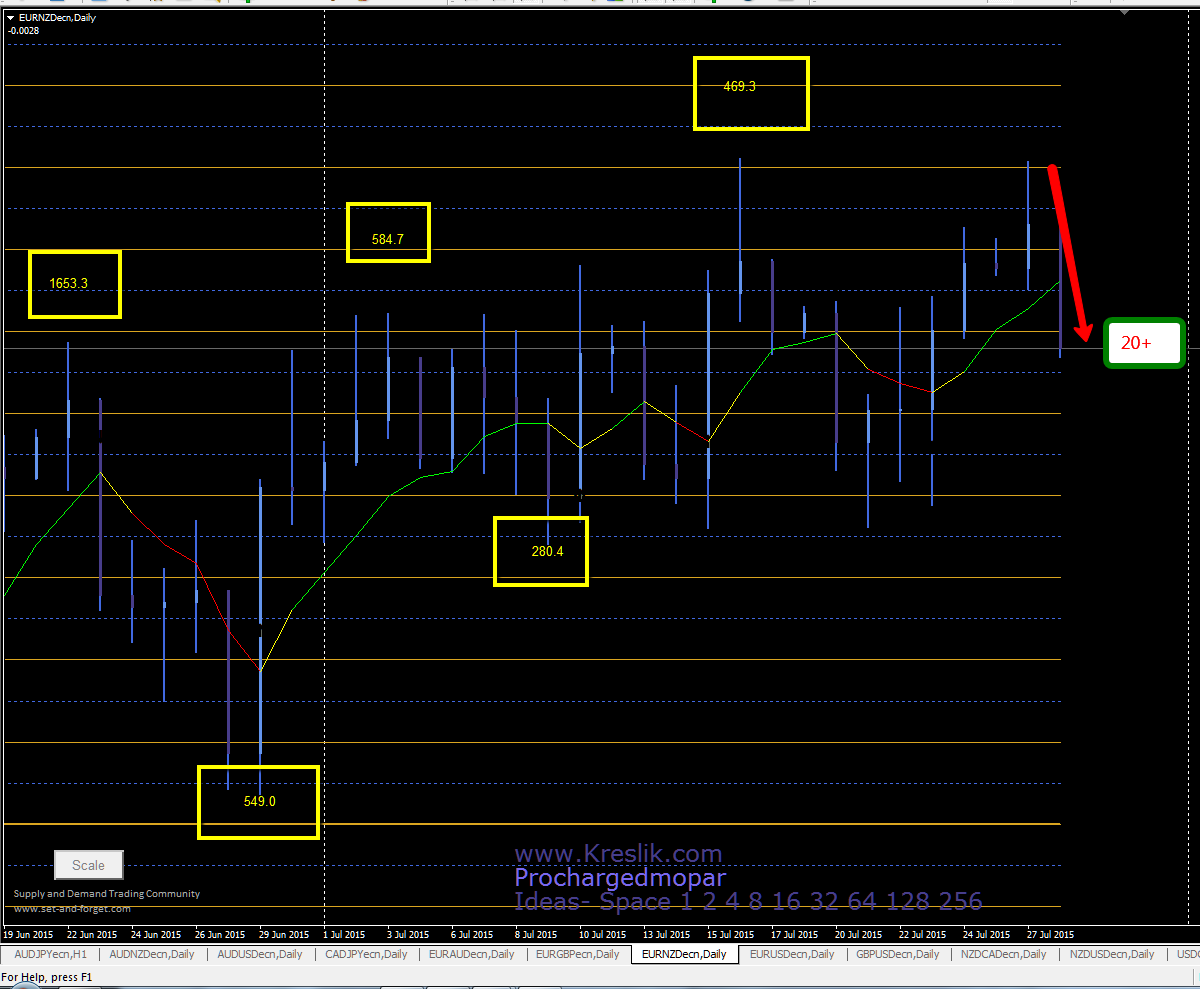Click the Scale button on the chart

pyautogui.click(x=88, y=865)
